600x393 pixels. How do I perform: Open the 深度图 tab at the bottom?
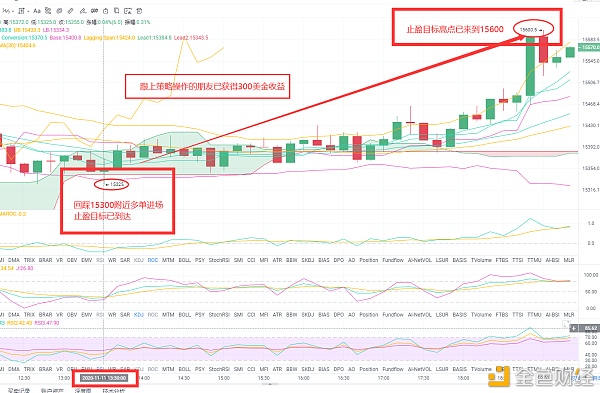tap(83, 391)
